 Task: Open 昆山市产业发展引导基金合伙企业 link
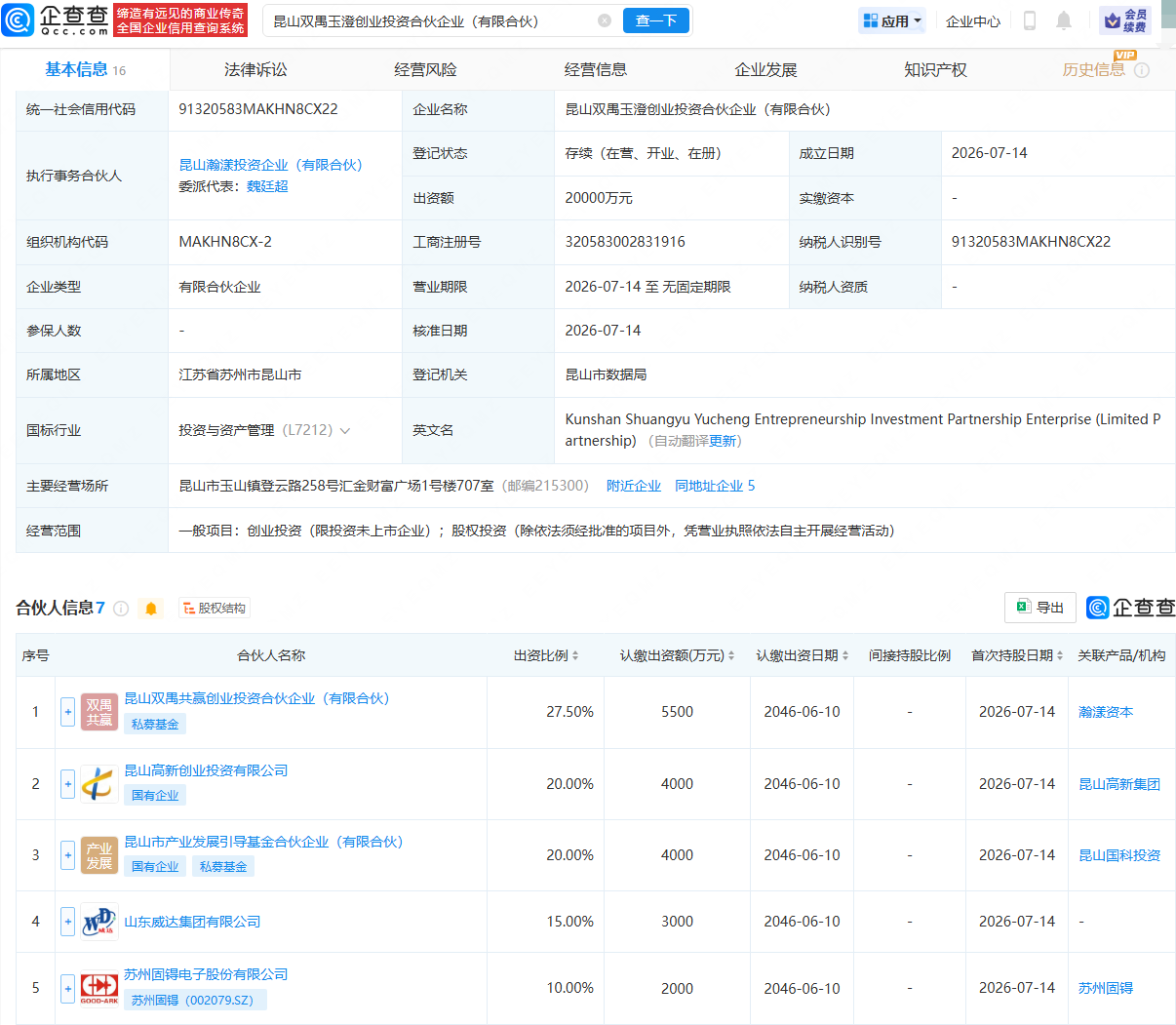pyautogui.click(x=263, y=842)
